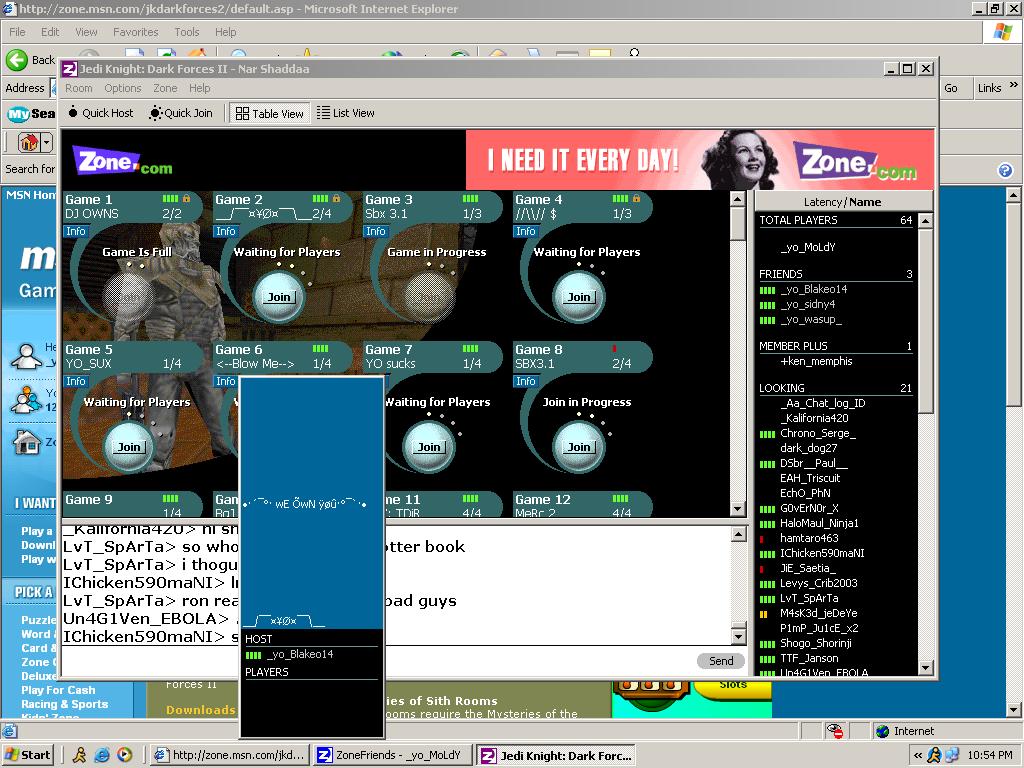Open the 'I Need It Every Day' banner ad

tap(699, 160)
